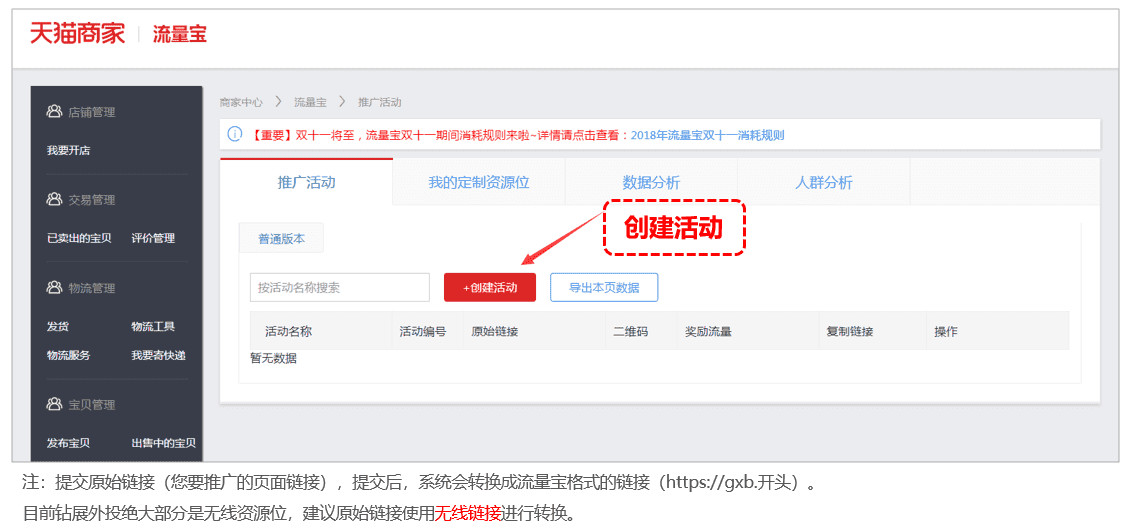
Task: Open 我要开店 in sidebar
Action: coord(69,151)
